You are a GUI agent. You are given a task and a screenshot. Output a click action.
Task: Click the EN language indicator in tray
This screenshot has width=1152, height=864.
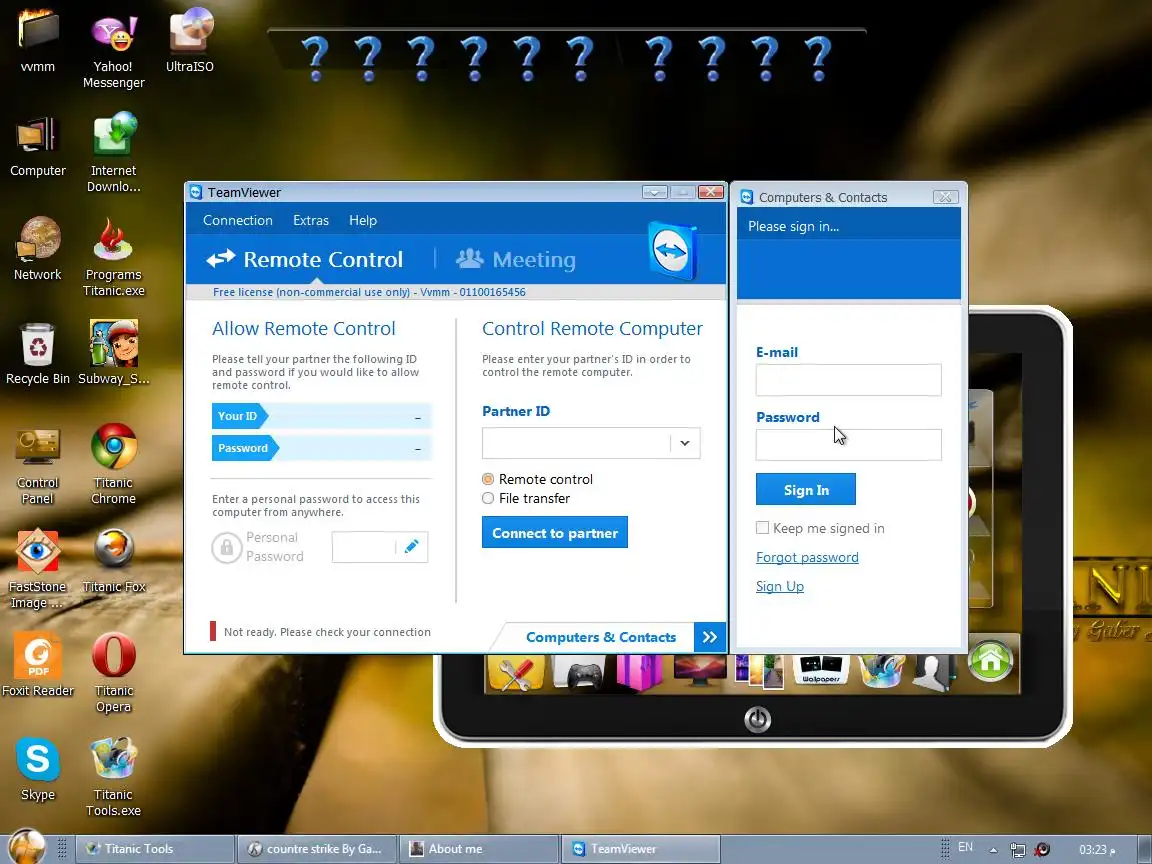pos(965,847)
